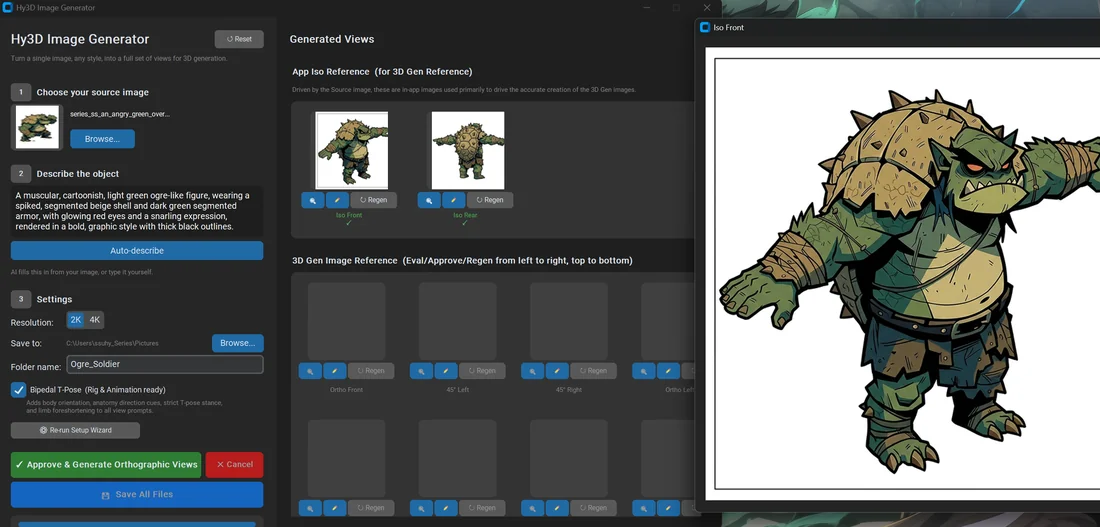Image resolution: width=1100 pixels, height=527 pixels.
Task: Reset the image generator
Action: (x=239, y=39)
